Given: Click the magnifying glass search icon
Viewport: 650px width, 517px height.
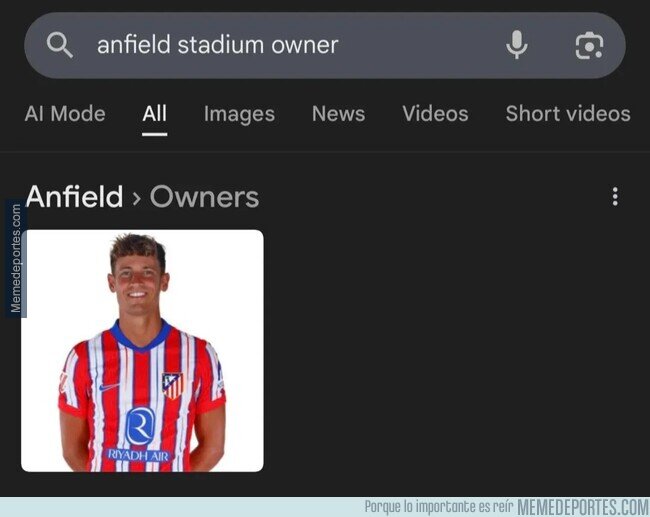Looking at the screenshot, I should point(60,45).
